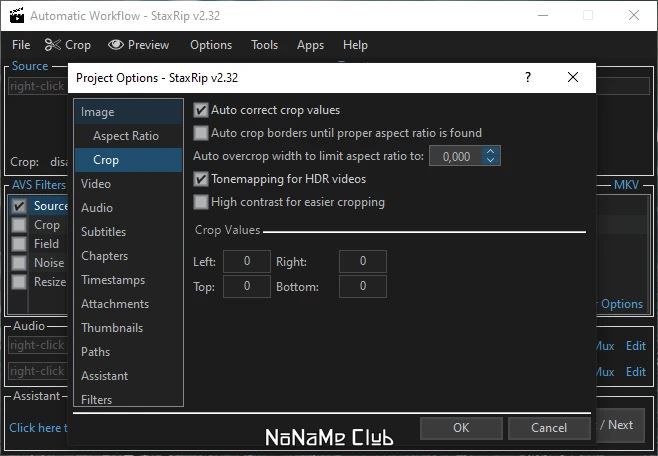Uncheck Tonemapping for HDR videos
Screen dimensions: 658x456
coord(201,179)
